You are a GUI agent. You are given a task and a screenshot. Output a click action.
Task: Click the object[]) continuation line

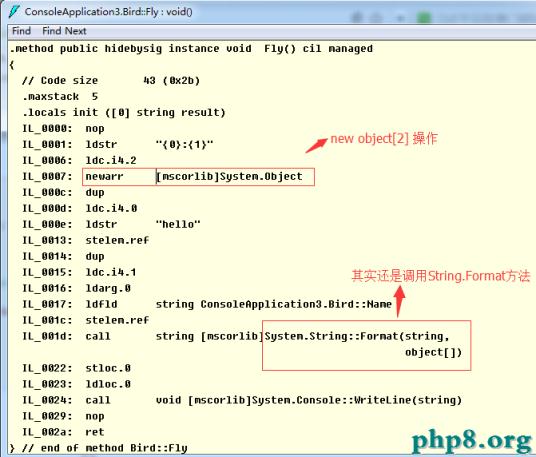[433, 352]
